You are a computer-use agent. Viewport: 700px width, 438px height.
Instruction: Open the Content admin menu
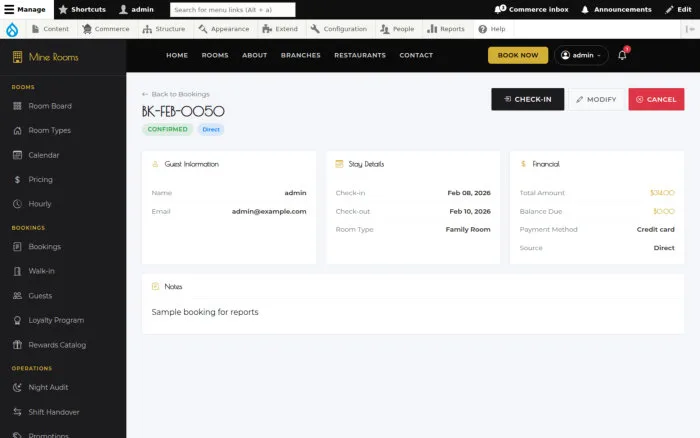pyautogui.click(x=50, y=29)
